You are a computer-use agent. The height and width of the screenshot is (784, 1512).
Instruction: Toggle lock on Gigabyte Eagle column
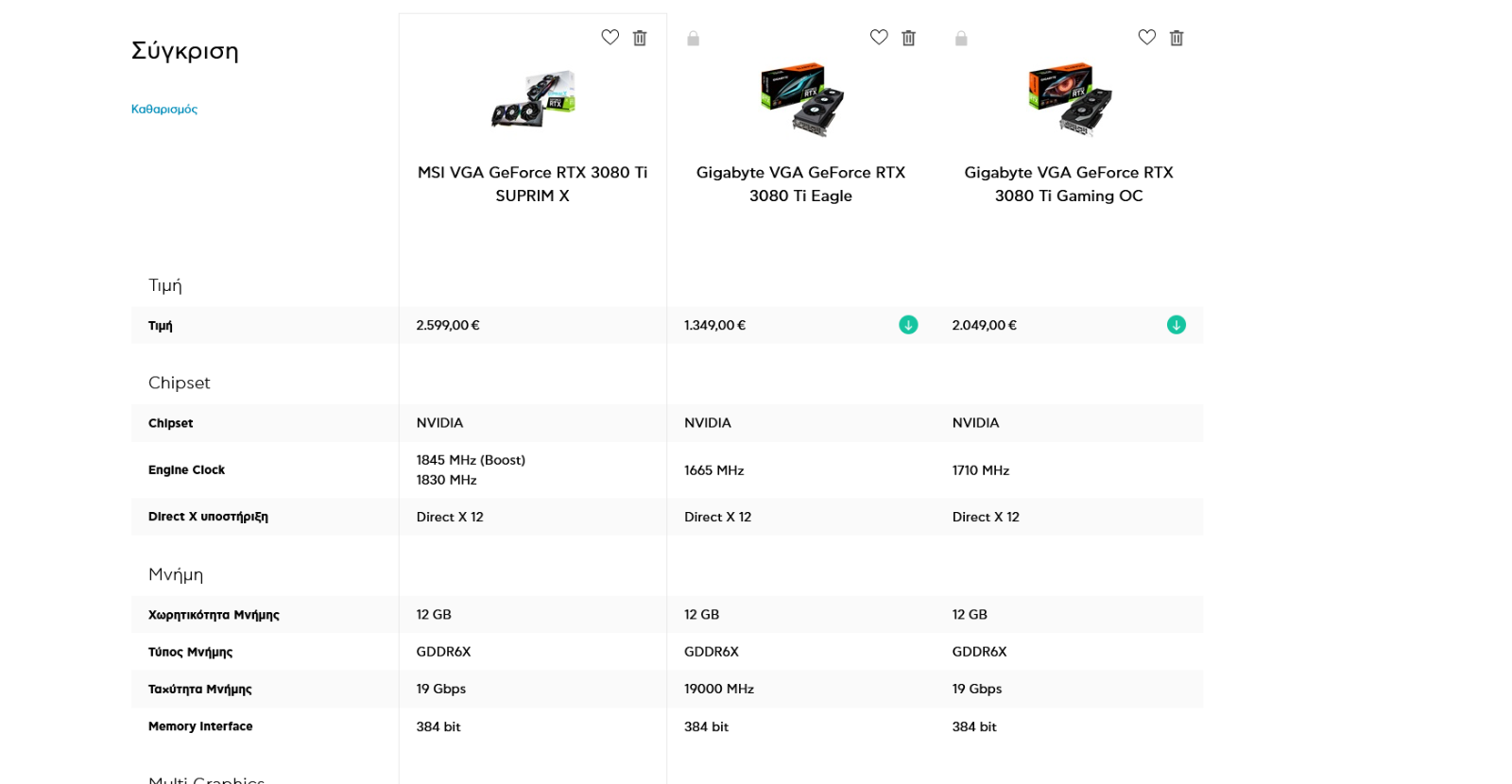click(x=693, y=39)
